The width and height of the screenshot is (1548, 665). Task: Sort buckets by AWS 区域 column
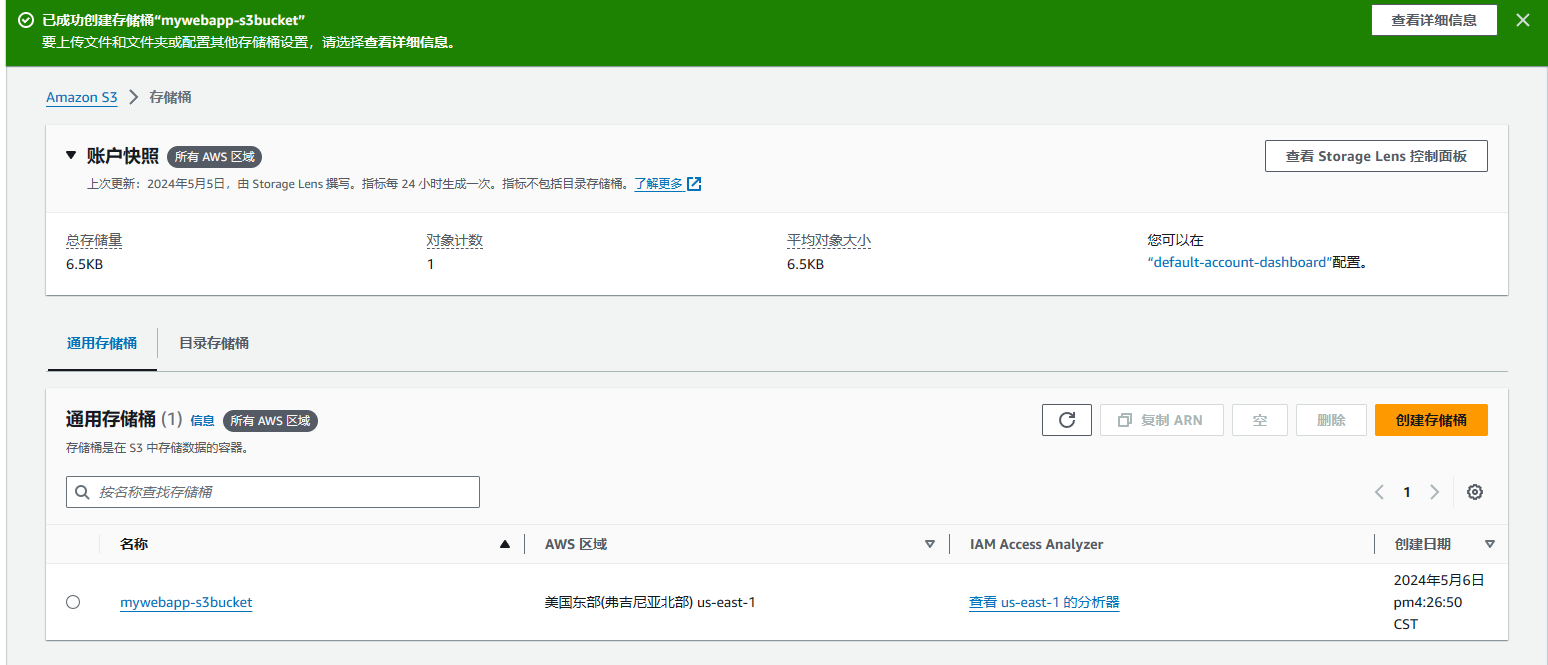click(x=930, y=544)
